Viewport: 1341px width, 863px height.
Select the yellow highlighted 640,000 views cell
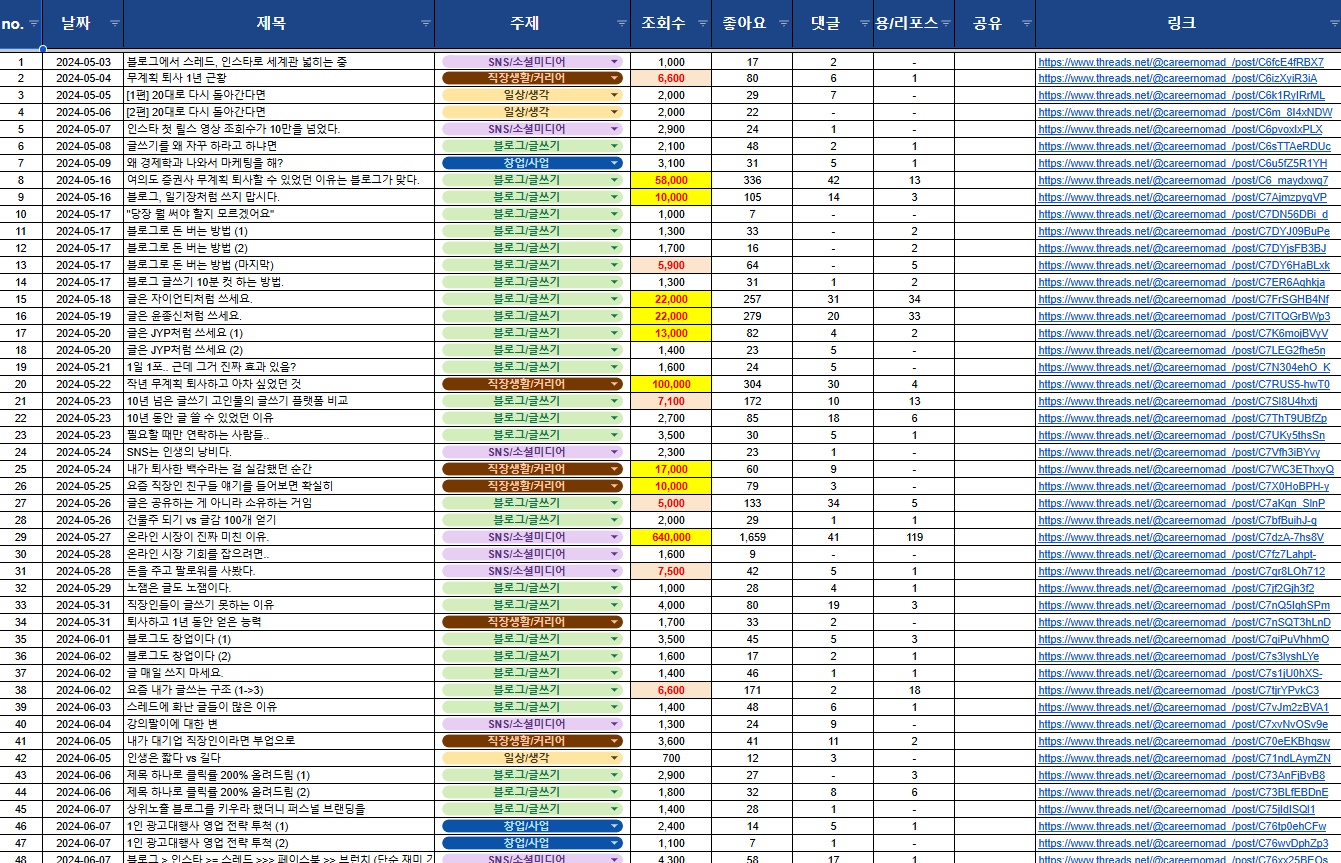(671, 537)
